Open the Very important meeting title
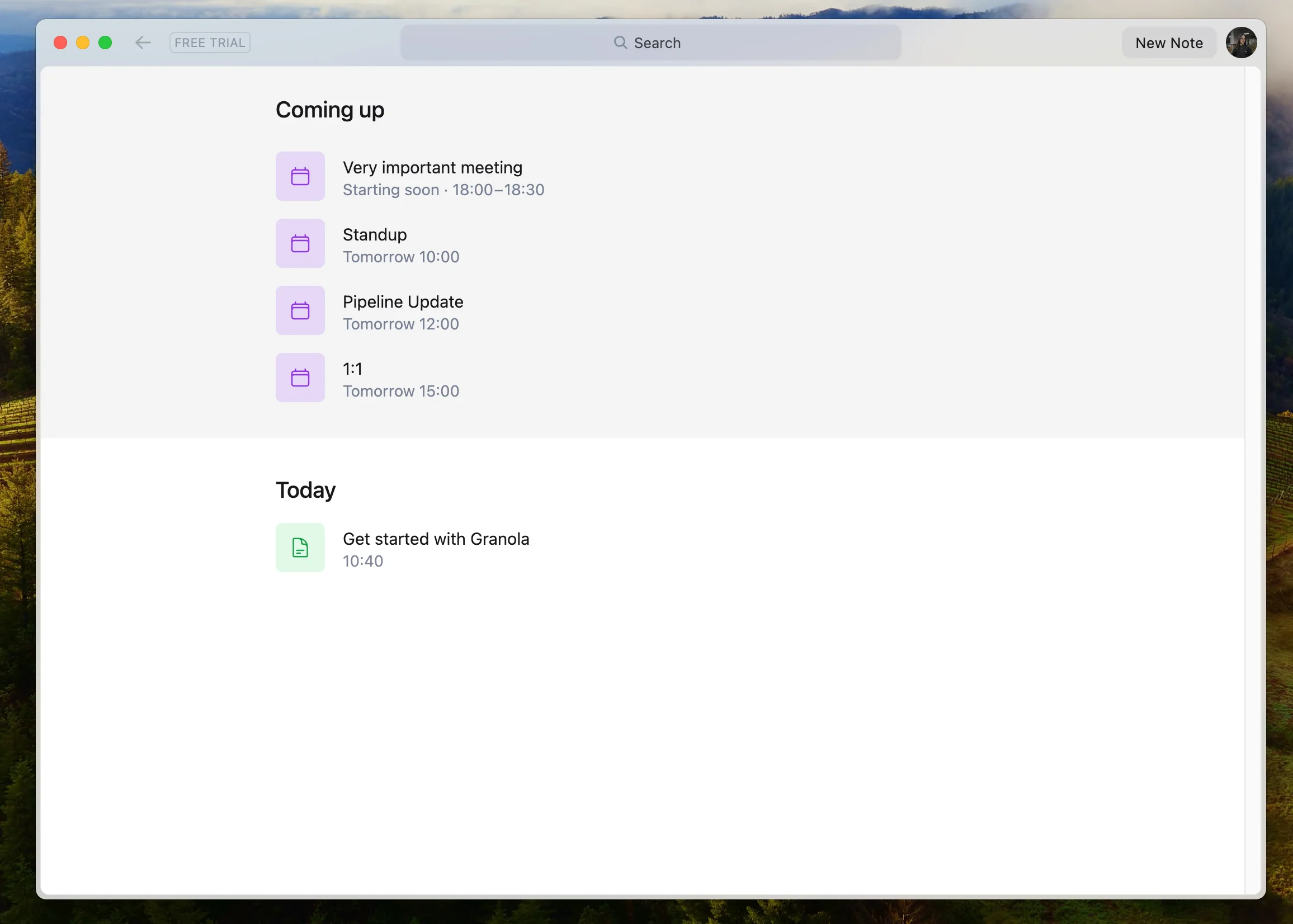Screen dimensions: 1293x924 pos(432,167)
